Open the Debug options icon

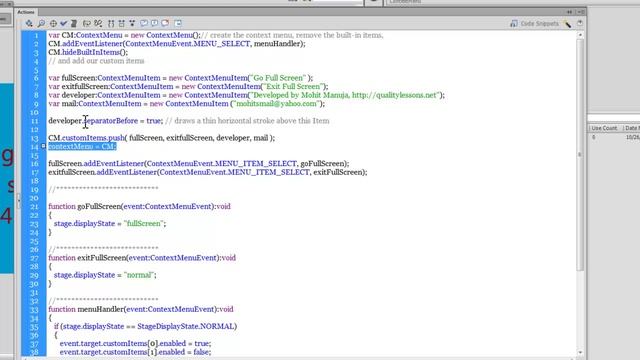98,24
